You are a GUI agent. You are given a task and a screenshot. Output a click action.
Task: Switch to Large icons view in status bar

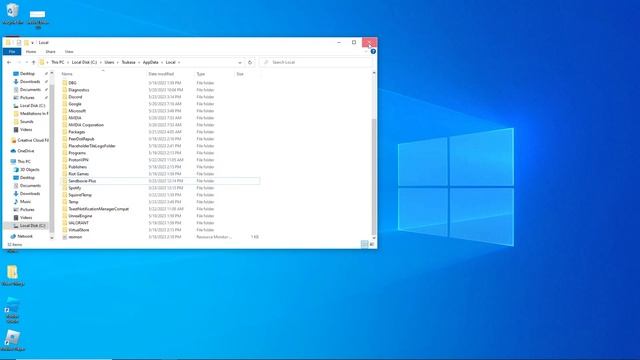[x=372, y=244]
